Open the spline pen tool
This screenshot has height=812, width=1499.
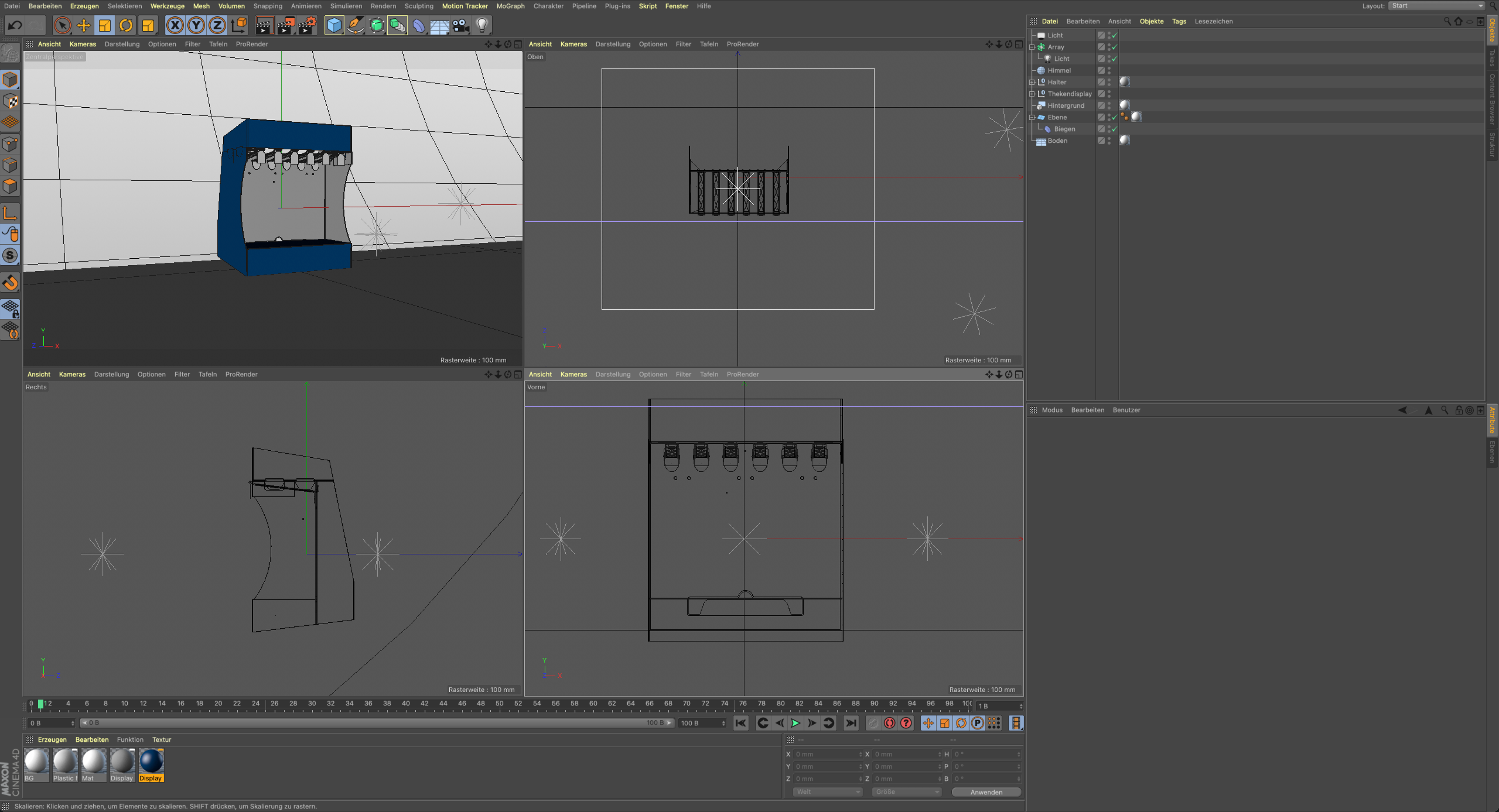(x=355, y=25)
